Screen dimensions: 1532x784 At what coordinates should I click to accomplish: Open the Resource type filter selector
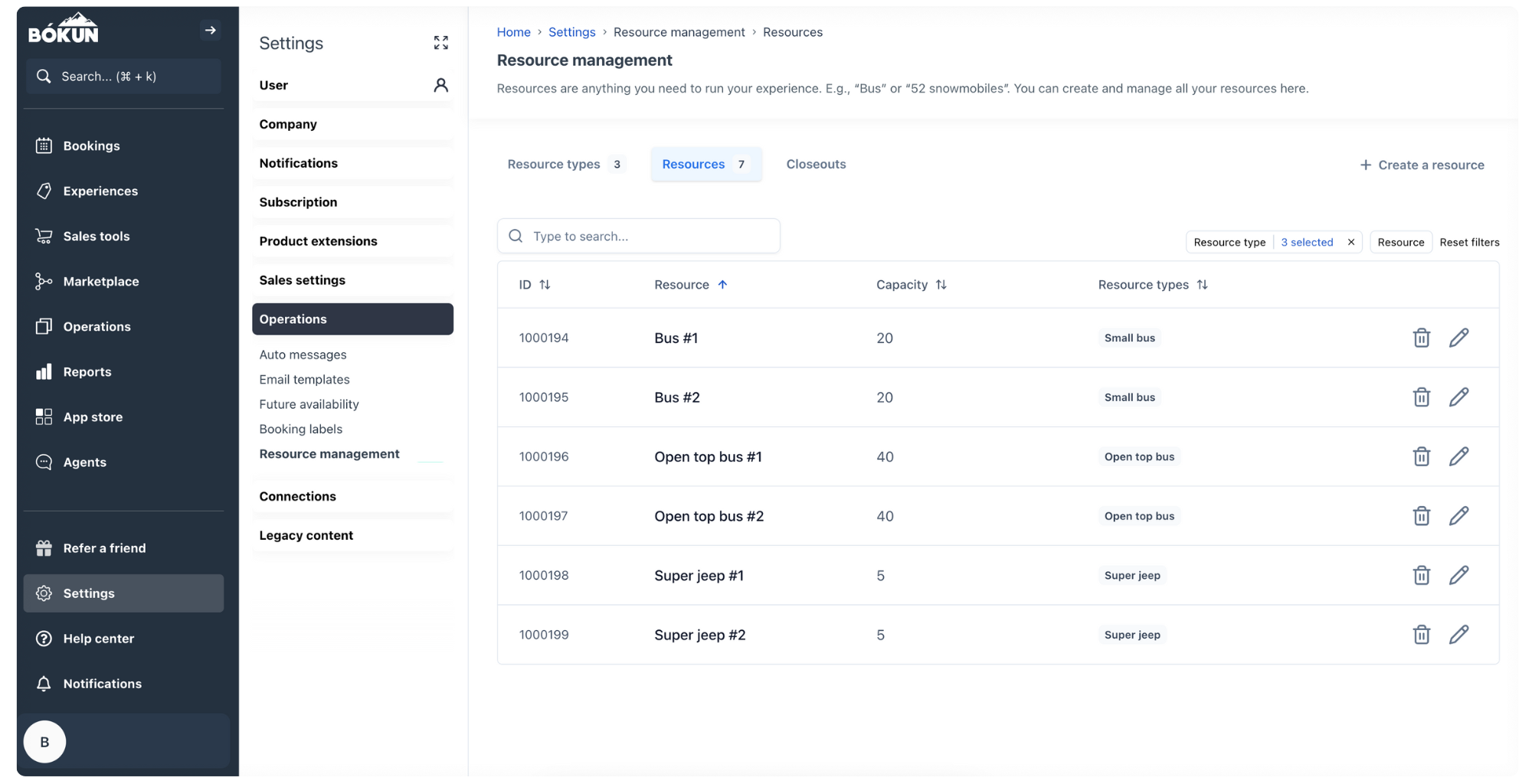(x=1229, y=242)
